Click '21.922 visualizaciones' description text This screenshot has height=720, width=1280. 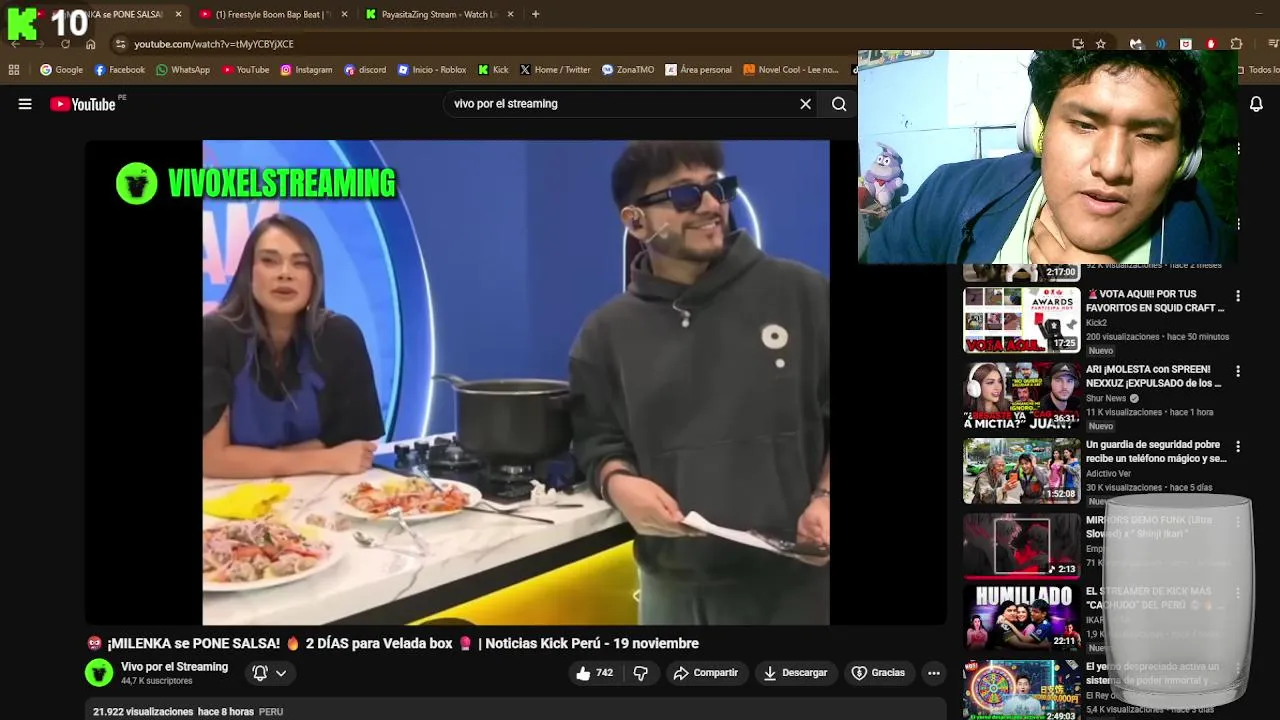click(143, 712)
